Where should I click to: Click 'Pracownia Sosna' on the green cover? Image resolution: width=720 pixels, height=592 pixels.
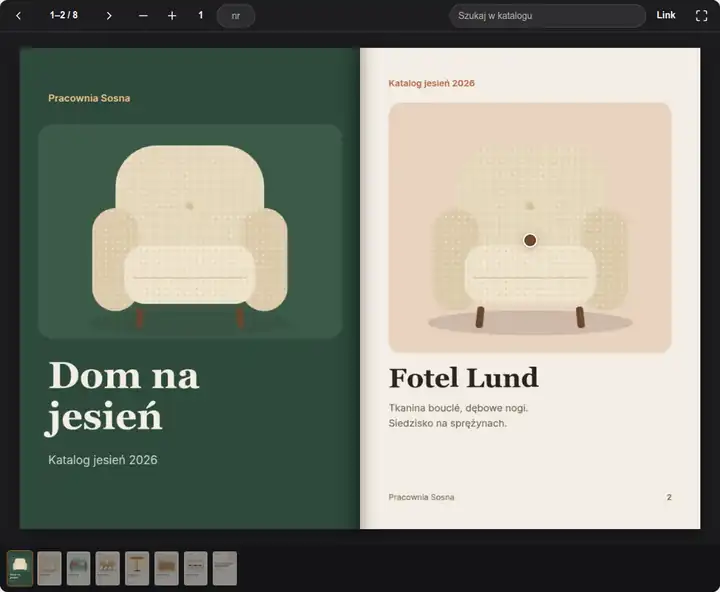(x=89, y=98)
